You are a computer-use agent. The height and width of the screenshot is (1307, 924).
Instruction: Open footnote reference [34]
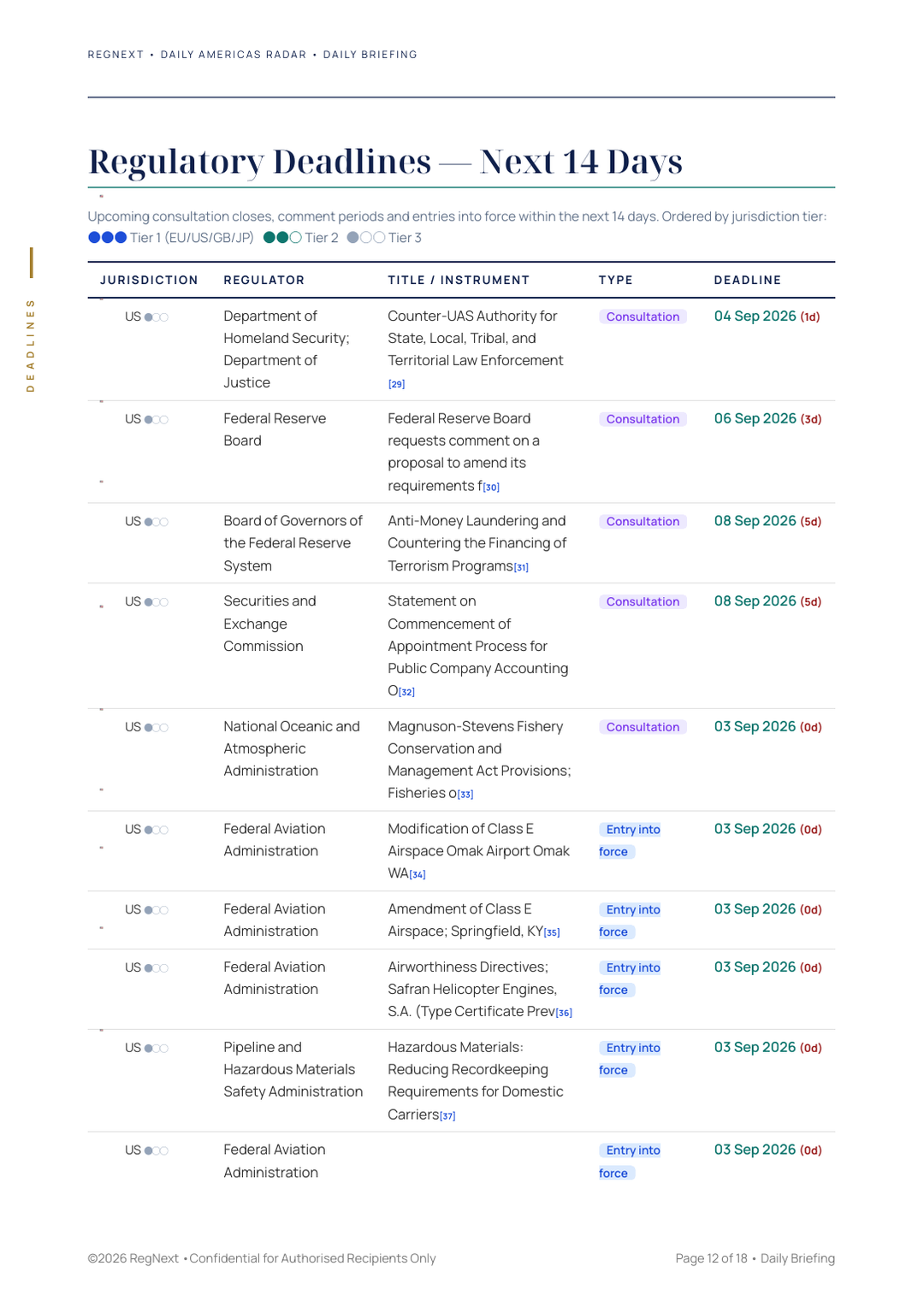click(x=418, y=874)
